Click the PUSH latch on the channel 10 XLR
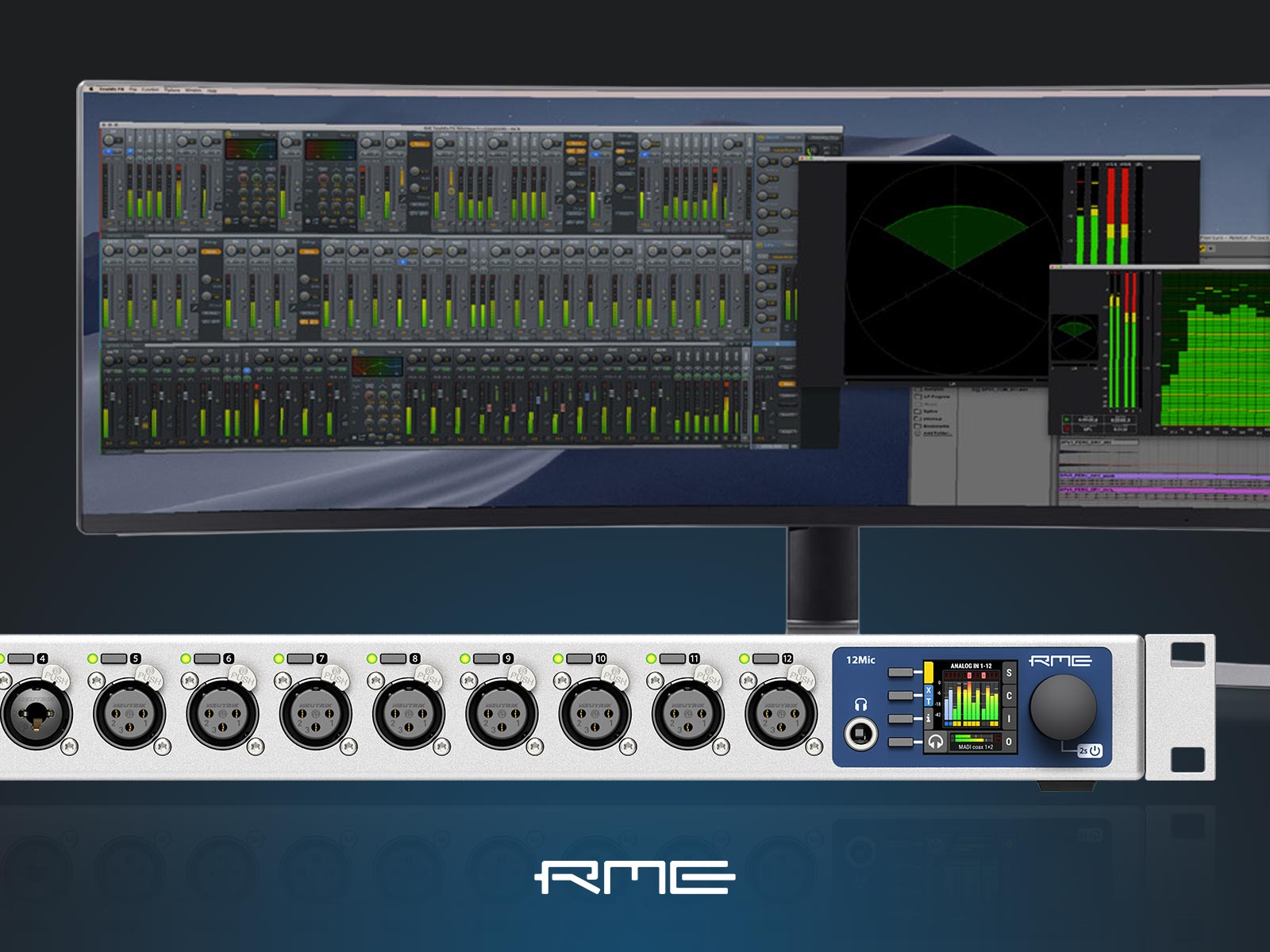1270x952 pixels. click(614, 677)
